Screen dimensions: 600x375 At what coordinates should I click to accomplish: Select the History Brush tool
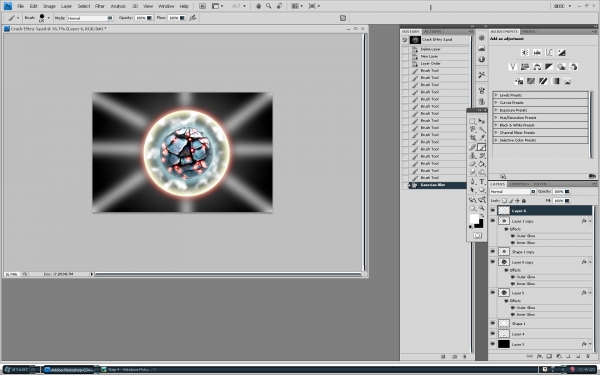[482, 156]
